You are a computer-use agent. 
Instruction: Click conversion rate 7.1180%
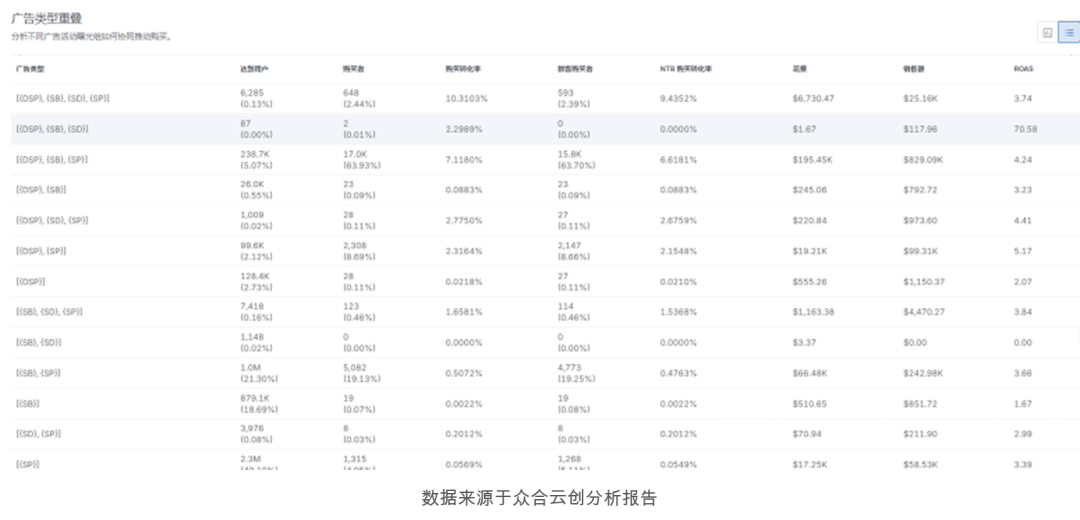[464, 159]
